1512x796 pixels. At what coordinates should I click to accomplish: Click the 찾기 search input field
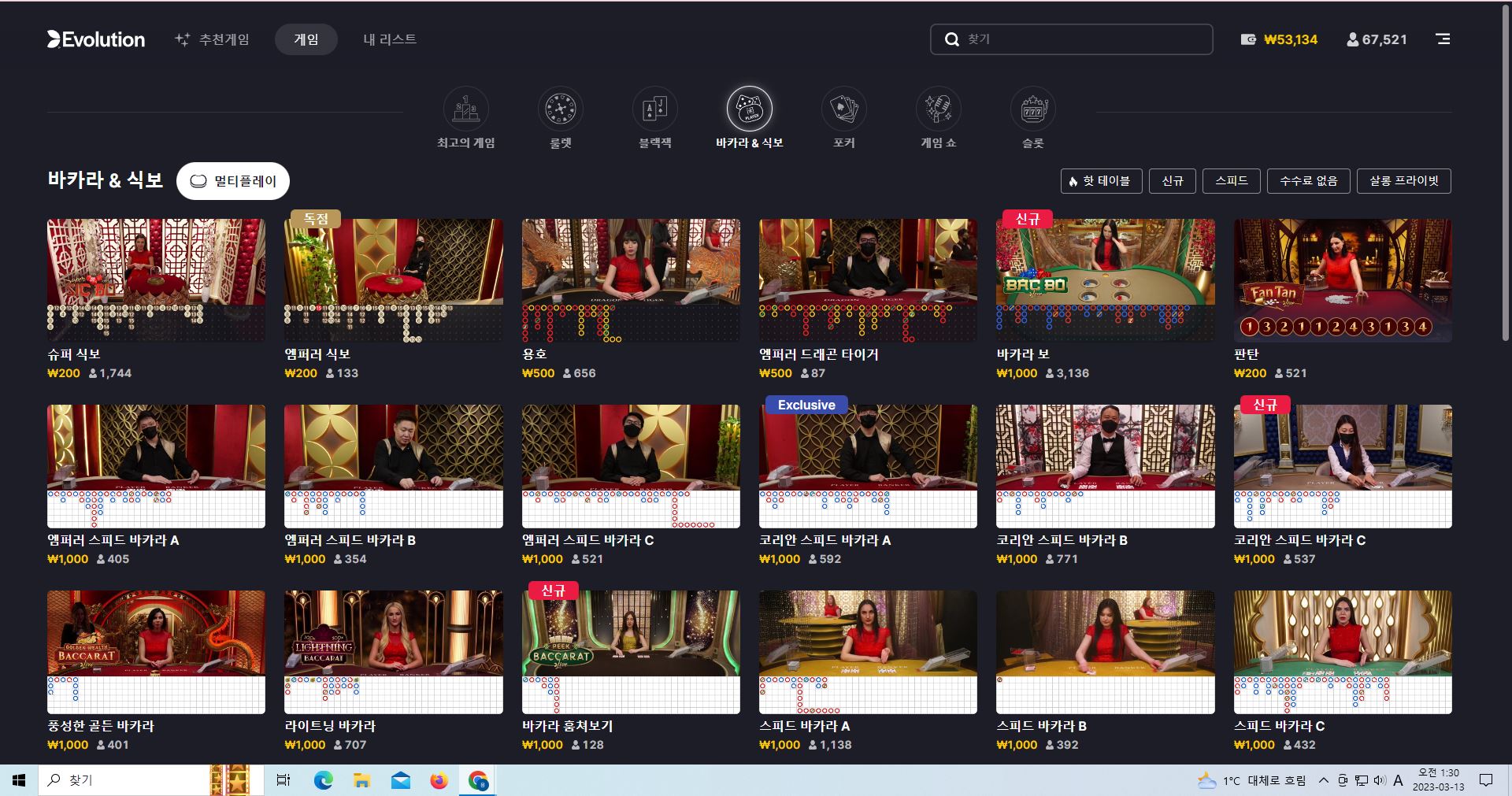1071,39
